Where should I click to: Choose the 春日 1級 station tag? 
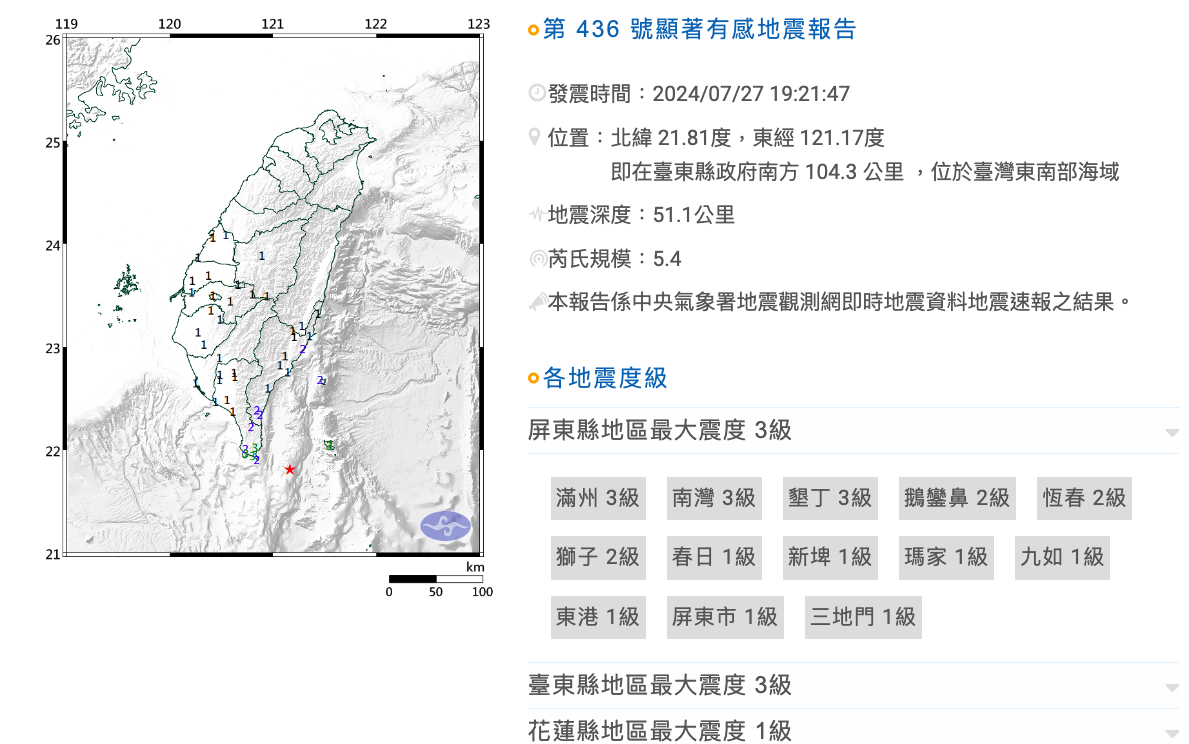click(x=714, y=557)
